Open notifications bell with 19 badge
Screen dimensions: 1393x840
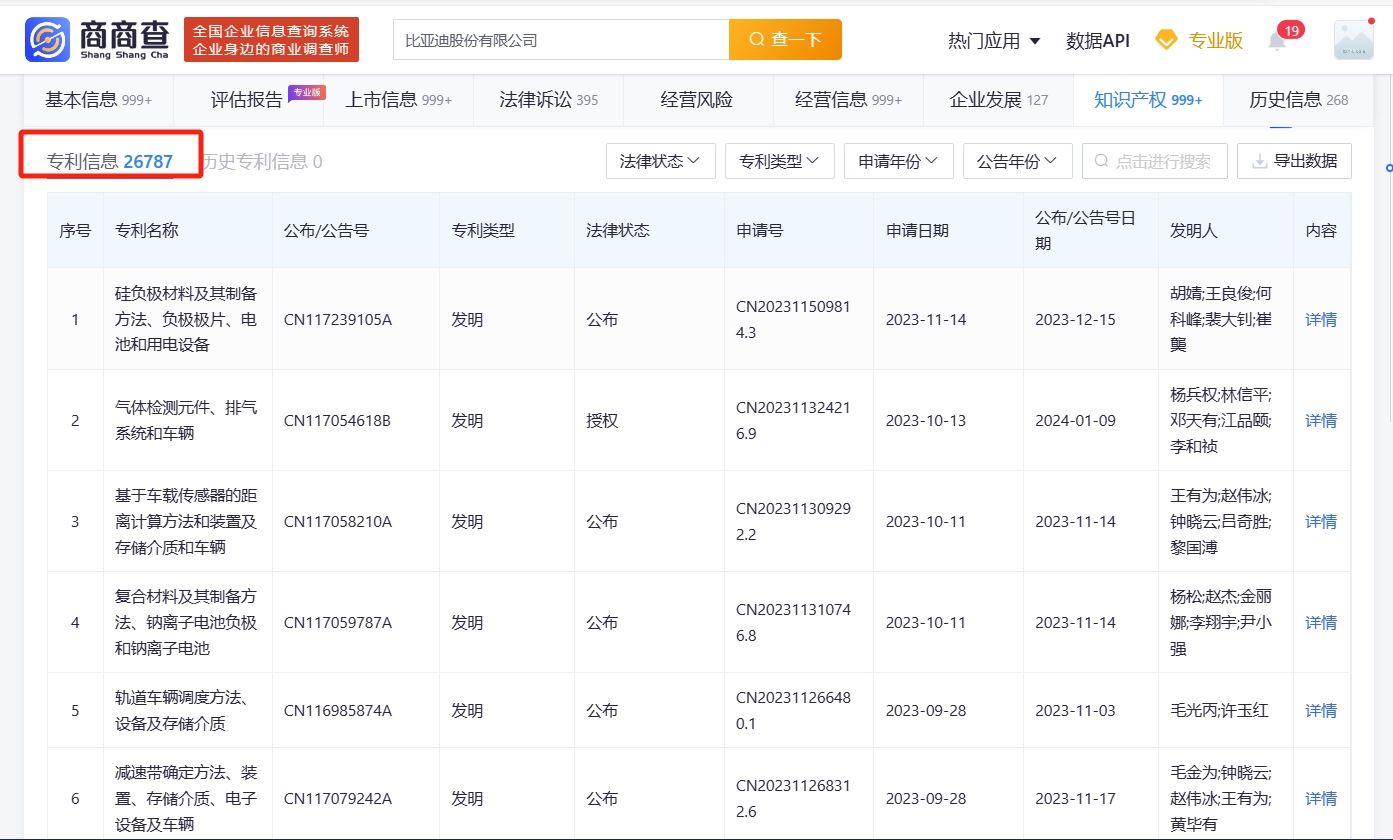pos(1277,40)
